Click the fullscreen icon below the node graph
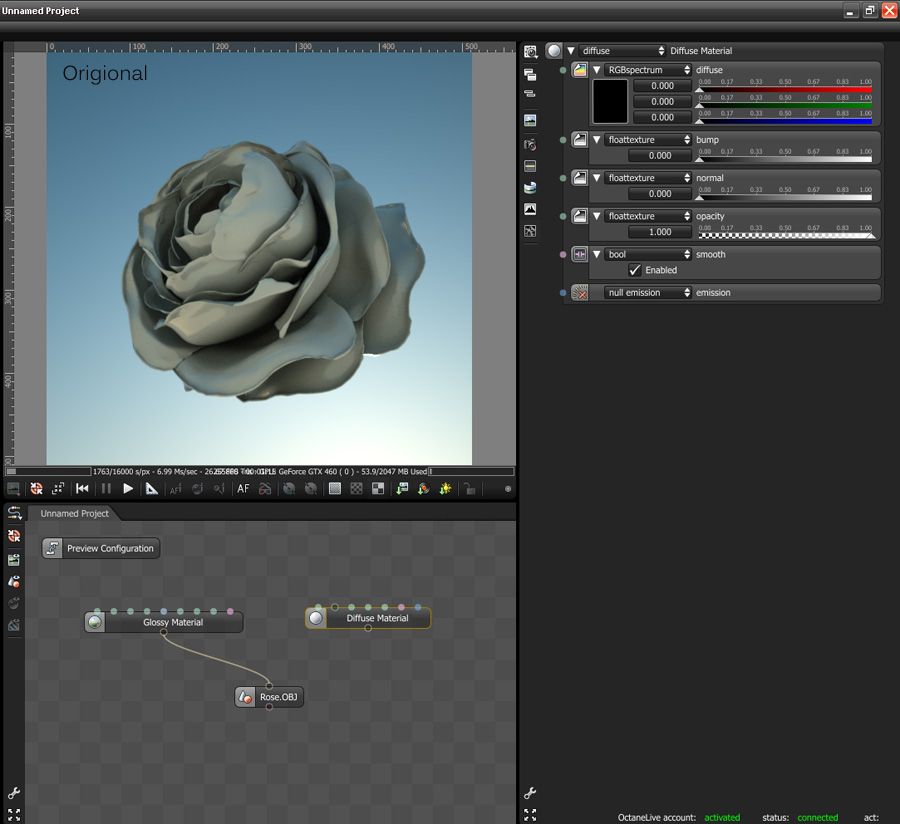The height and width of the screenshot is (824, 900). tap(14, 815)
